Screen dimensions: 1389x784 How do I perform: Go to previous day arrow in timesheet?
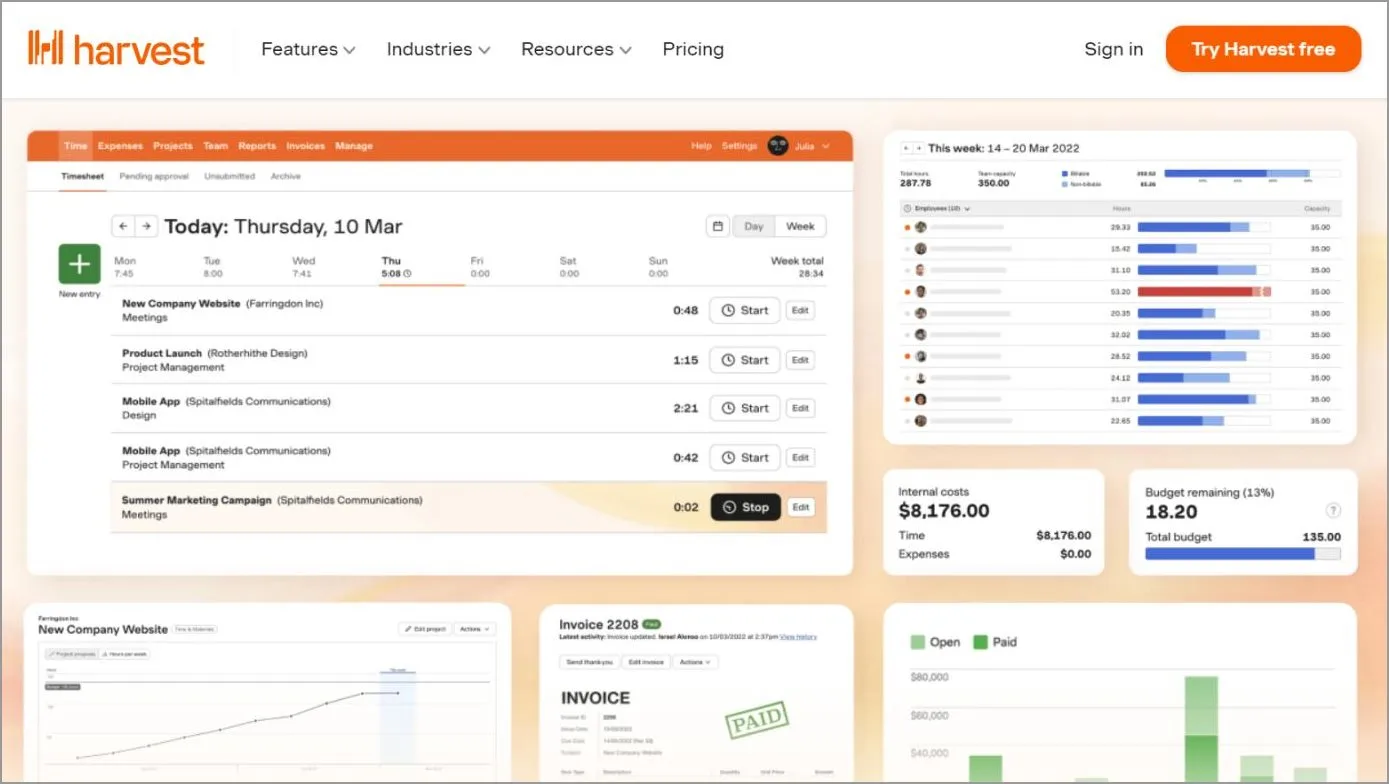[123, 226]
